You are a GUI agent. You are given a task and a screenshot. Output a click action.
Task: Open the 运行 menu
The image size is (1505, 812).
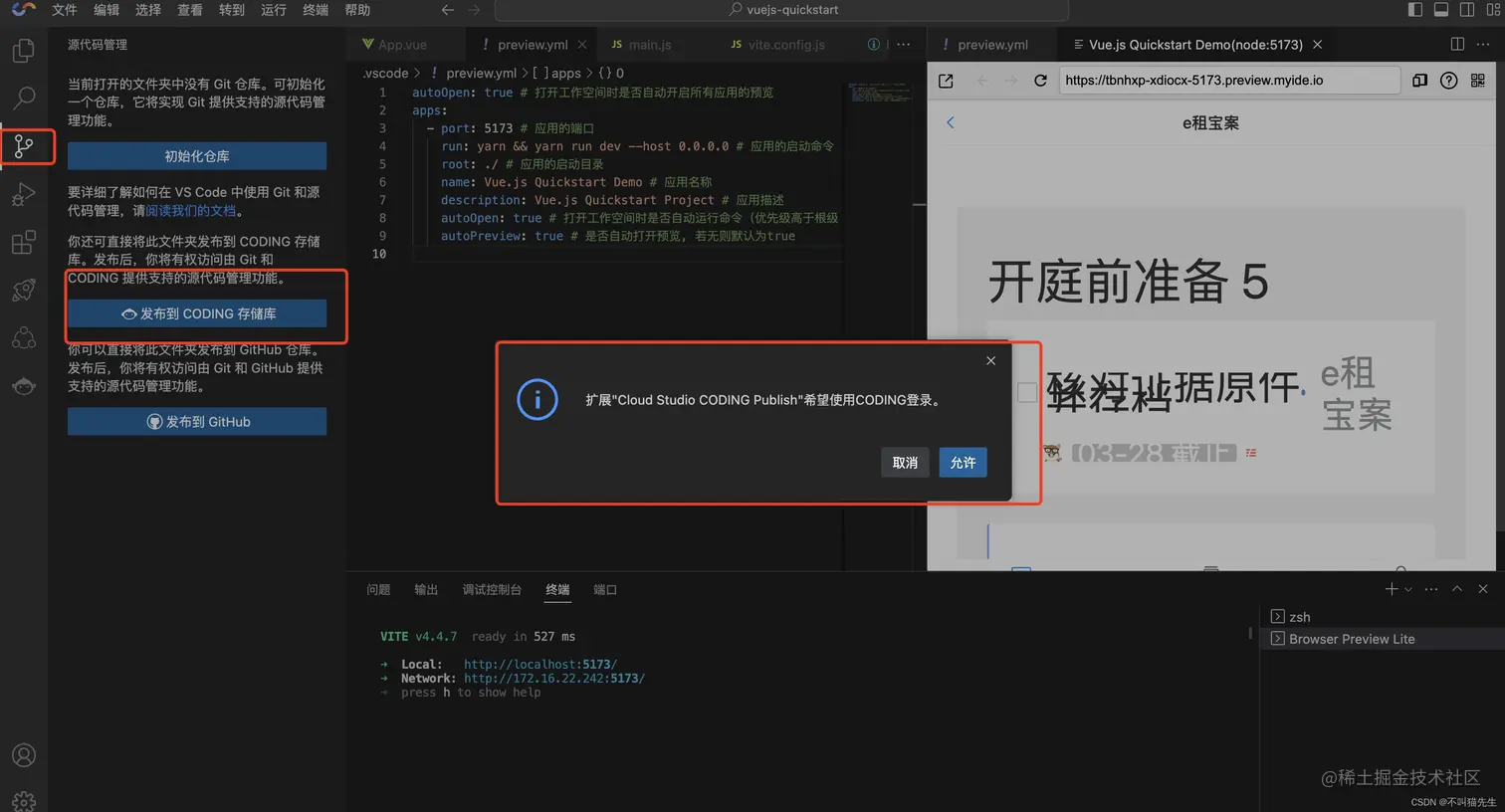(x=274, y=10)
